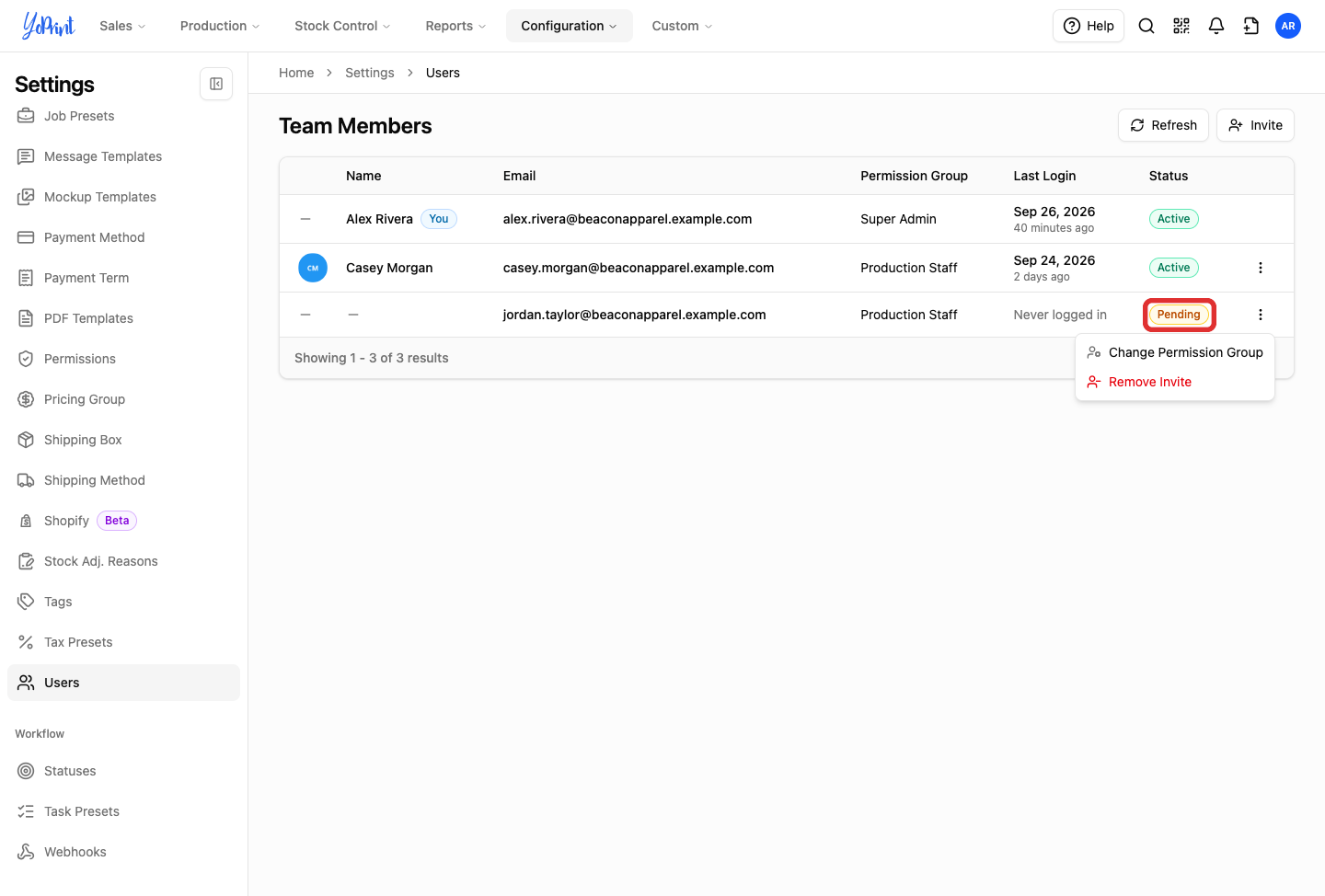1325x896 pixels.
Task: Click the Refresh button
Action: [x=1163, y=125]
